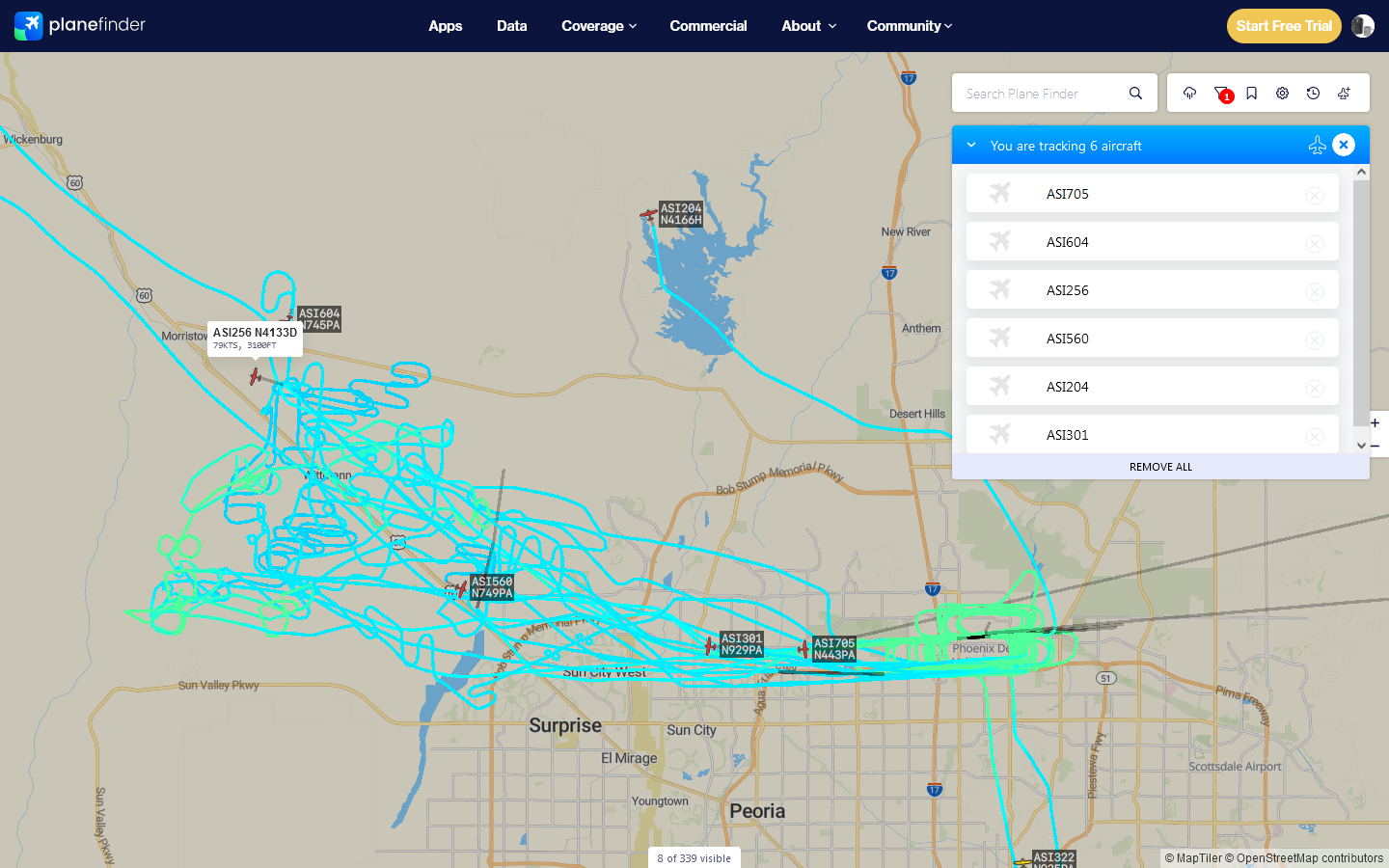Select ASI604 row in tracked list
The width and height of the screenshot is (1389, 868).
click(1153, 241)
